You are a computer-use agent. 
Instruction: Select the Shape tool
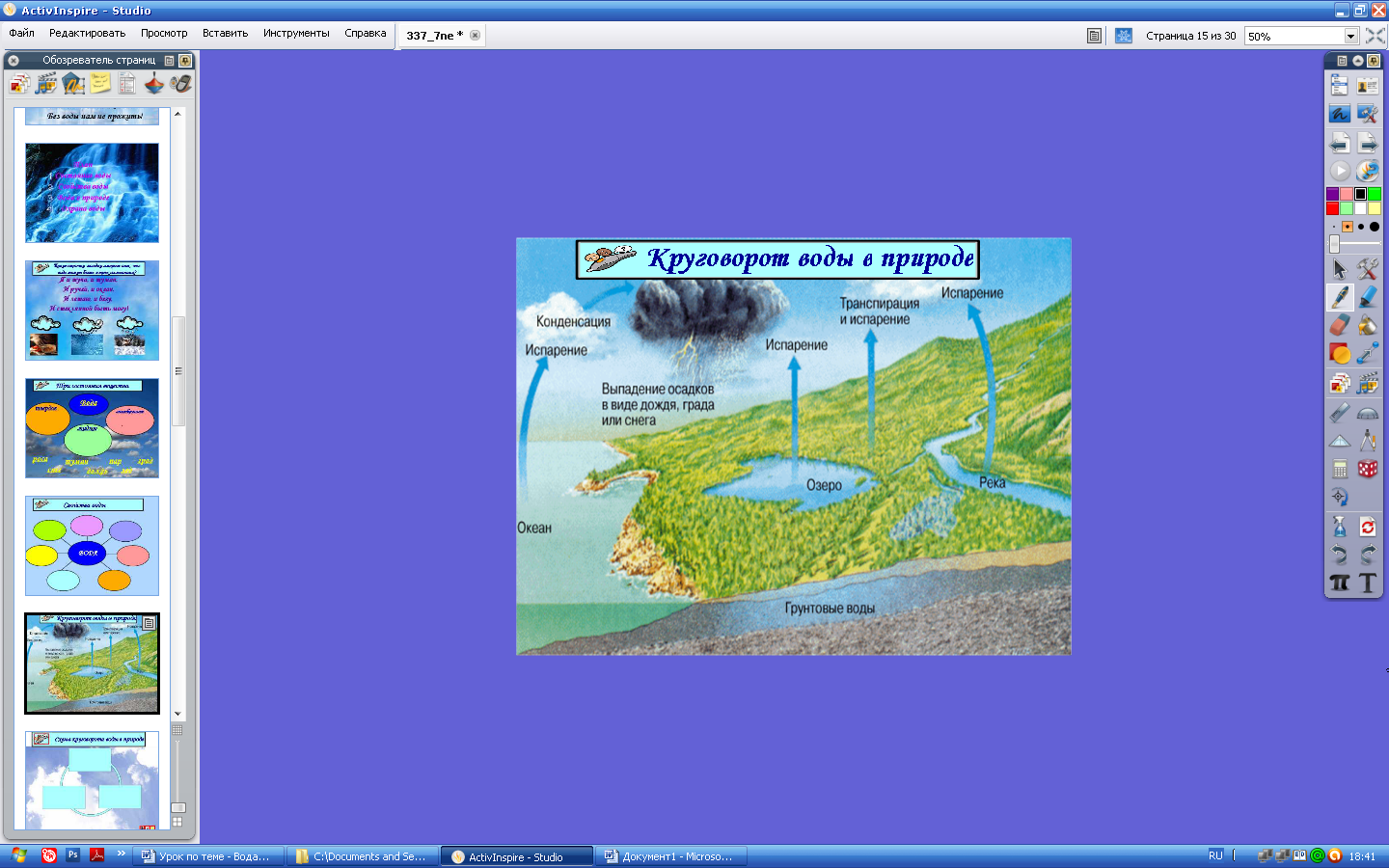[x=1340, y=354]
